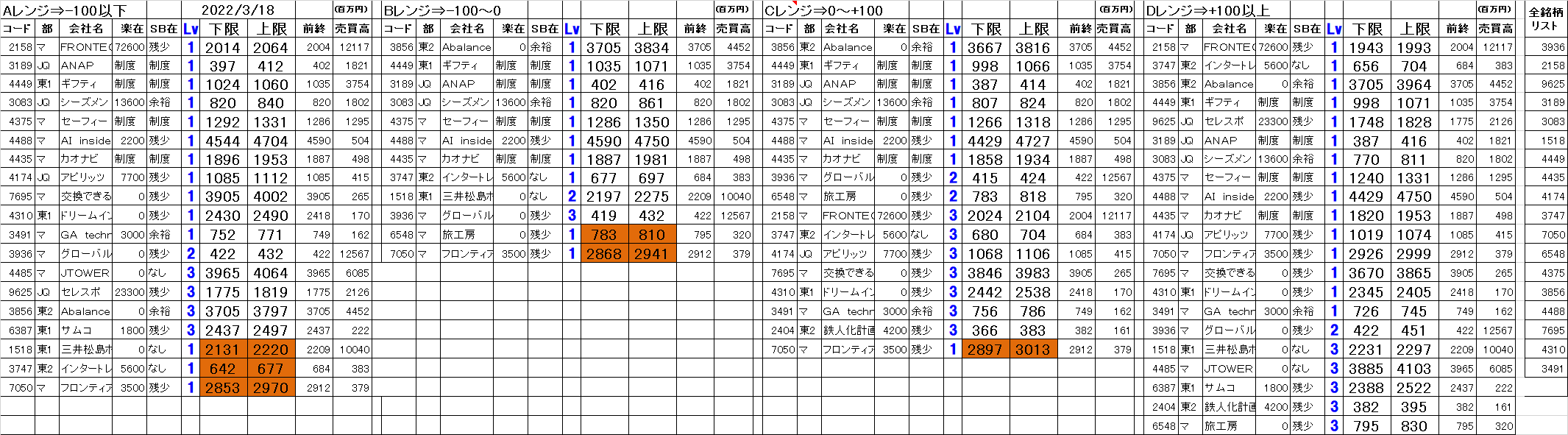1568x435 pixels.
Task: Select orange cell 2897 in C range
Action: pyautogui.click(x=985, y=350)
